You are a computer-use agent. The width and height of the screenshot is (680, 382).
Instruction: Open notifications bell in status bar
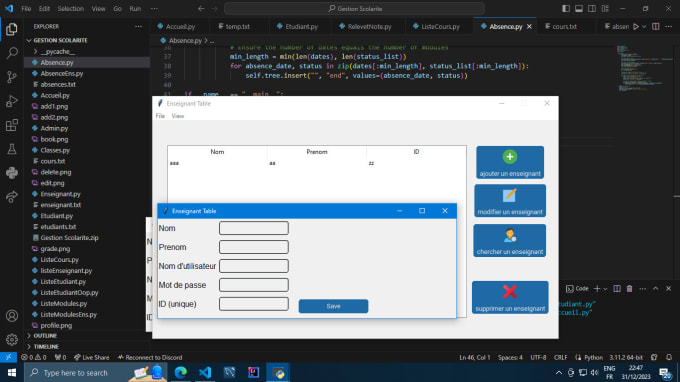[669, 357]
